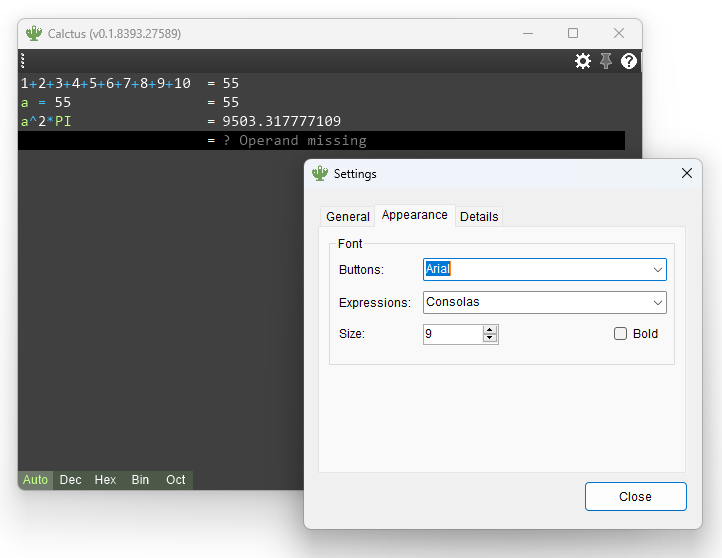The height and width of the screenshot is (558, 722).
Task: Maximize the Calctus window
Action: 573,34
